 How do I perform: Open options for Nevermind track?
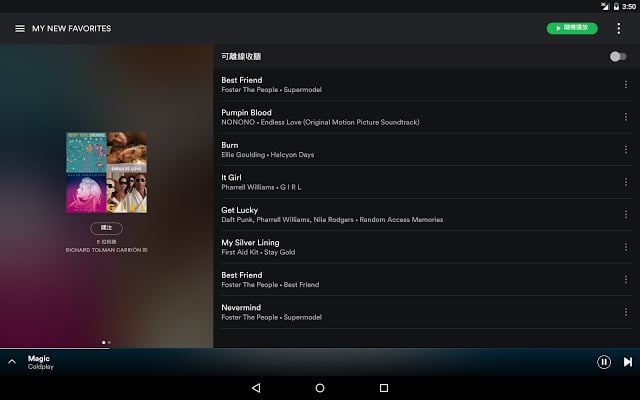tap(626, 312)
